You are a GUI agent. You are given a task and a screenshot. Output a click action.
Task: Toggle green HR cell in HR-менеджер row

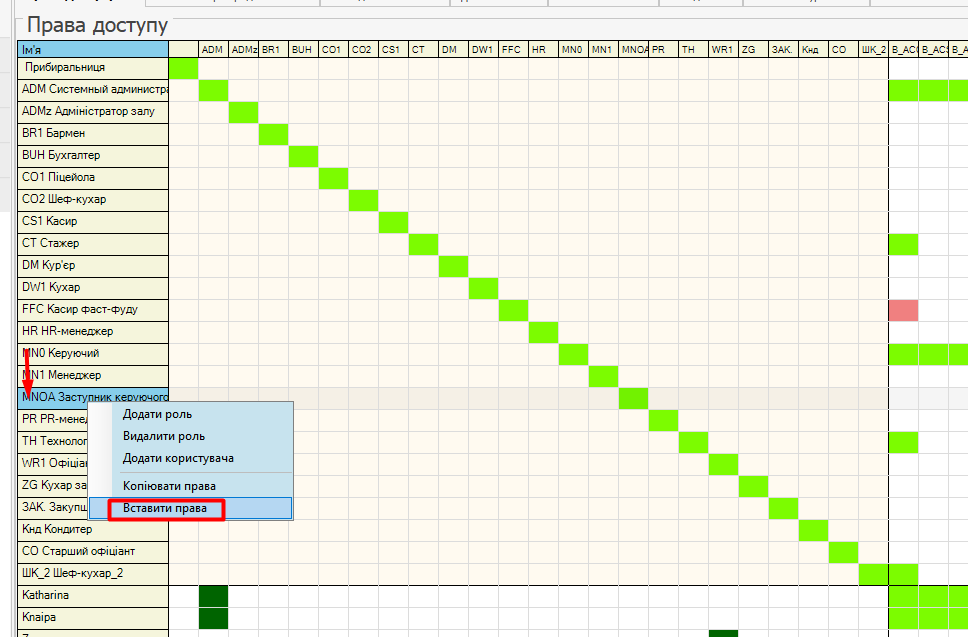(543, 332)
